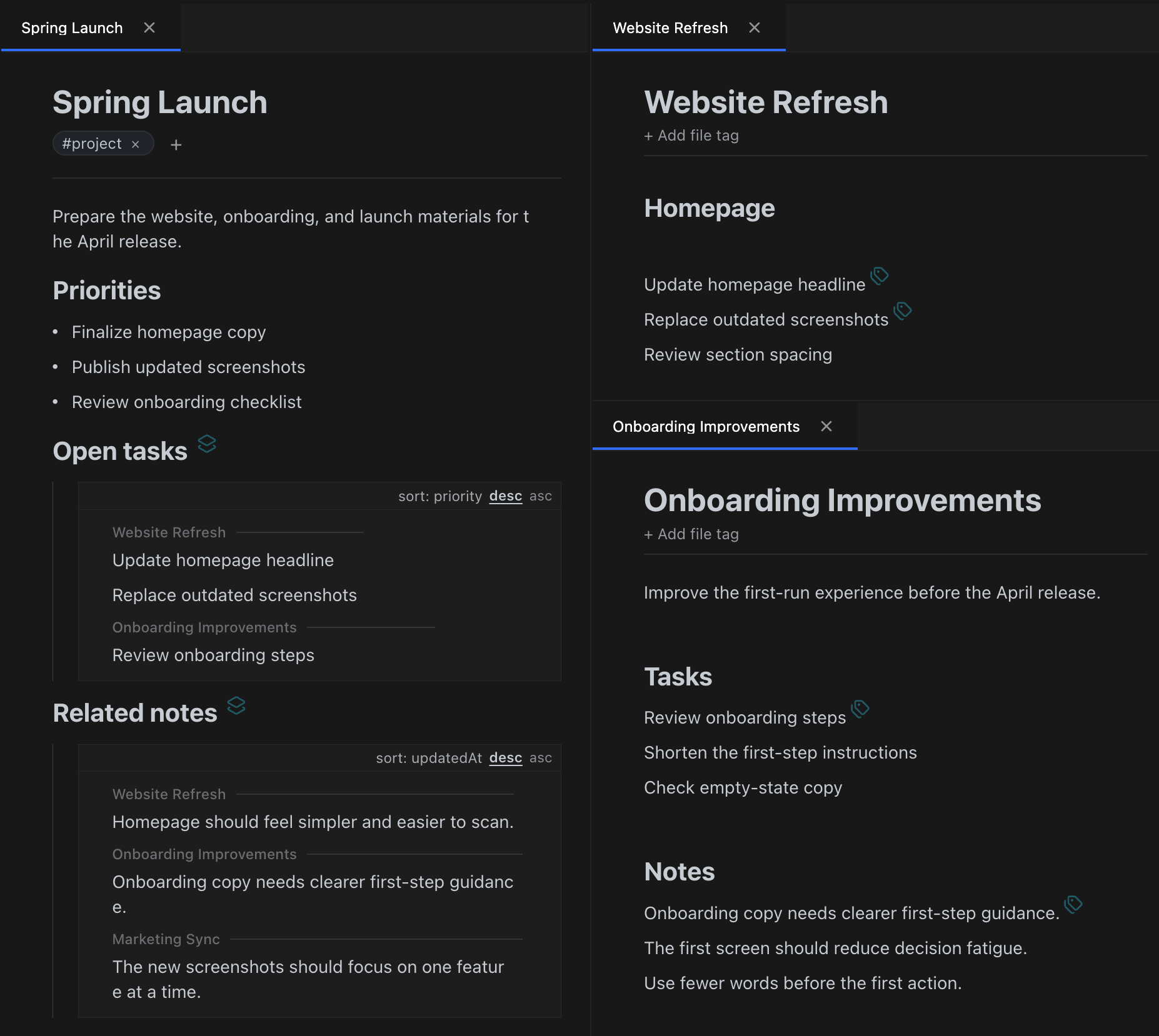Click the Spring Launch page title
The image size is (1159, 1036).
pos(160,102)
